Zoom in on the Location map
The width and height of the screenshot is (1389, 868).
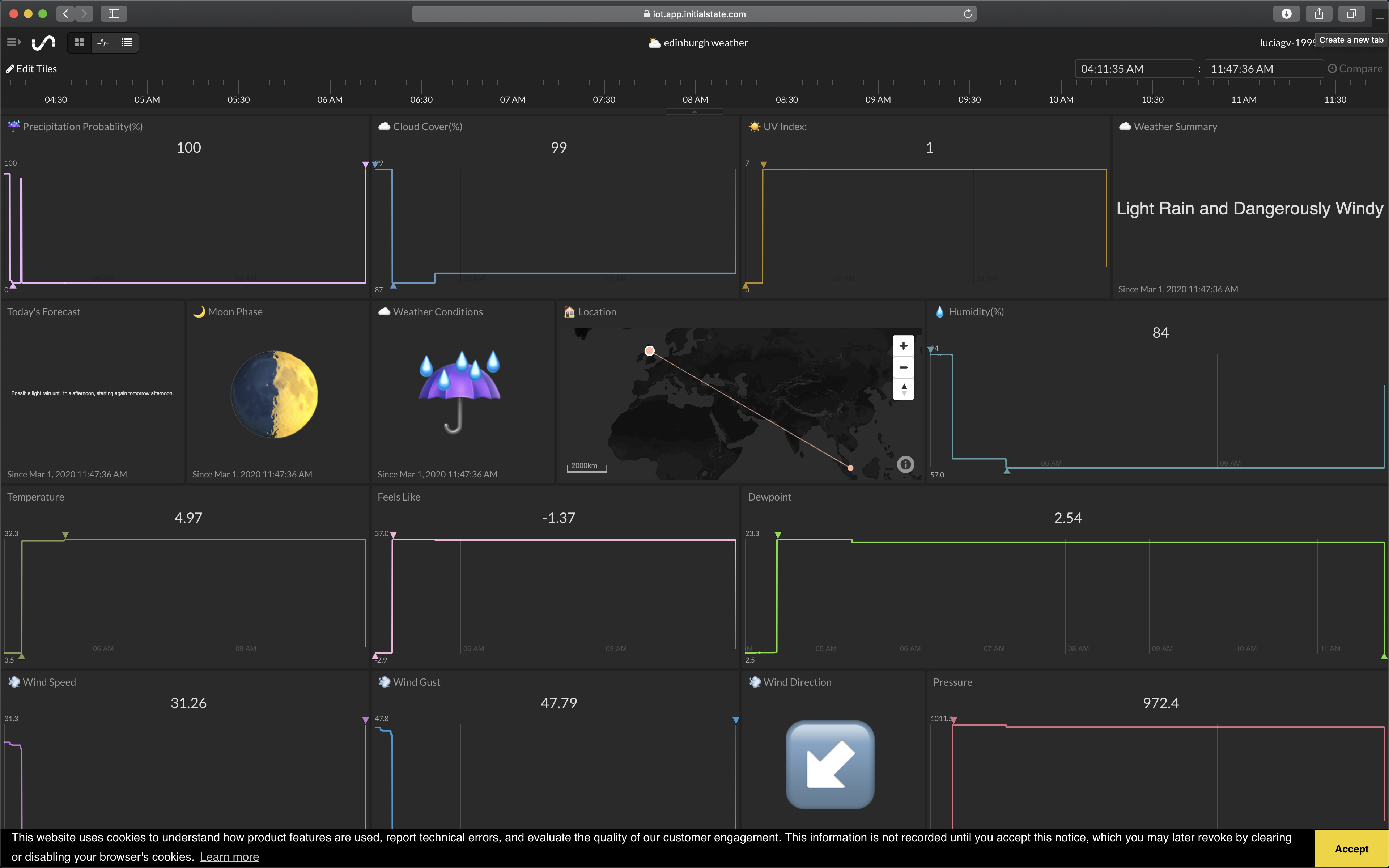pos(903,346)
